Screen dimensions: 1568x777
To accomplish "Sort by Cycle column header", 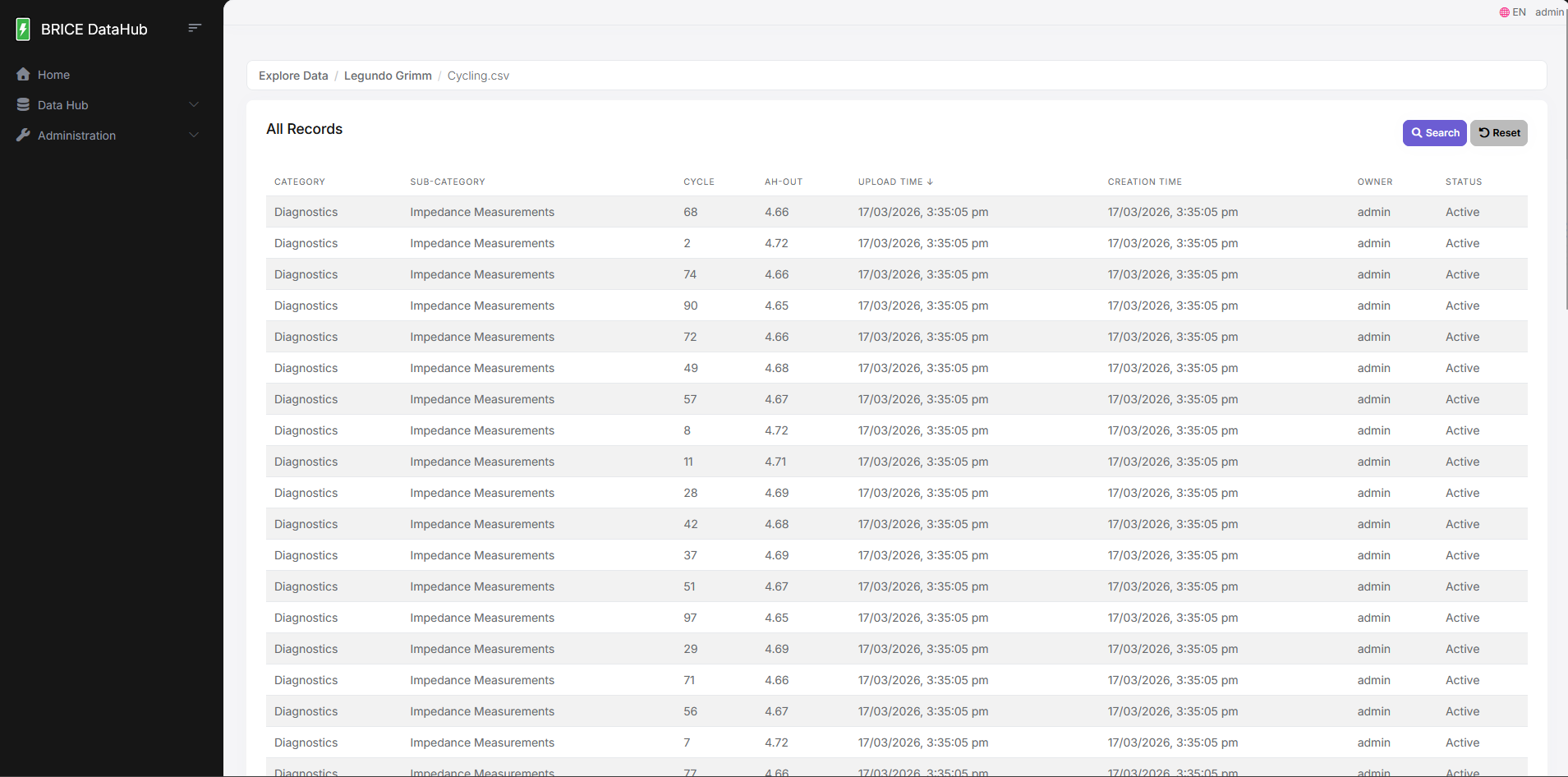I will [699, 182].
